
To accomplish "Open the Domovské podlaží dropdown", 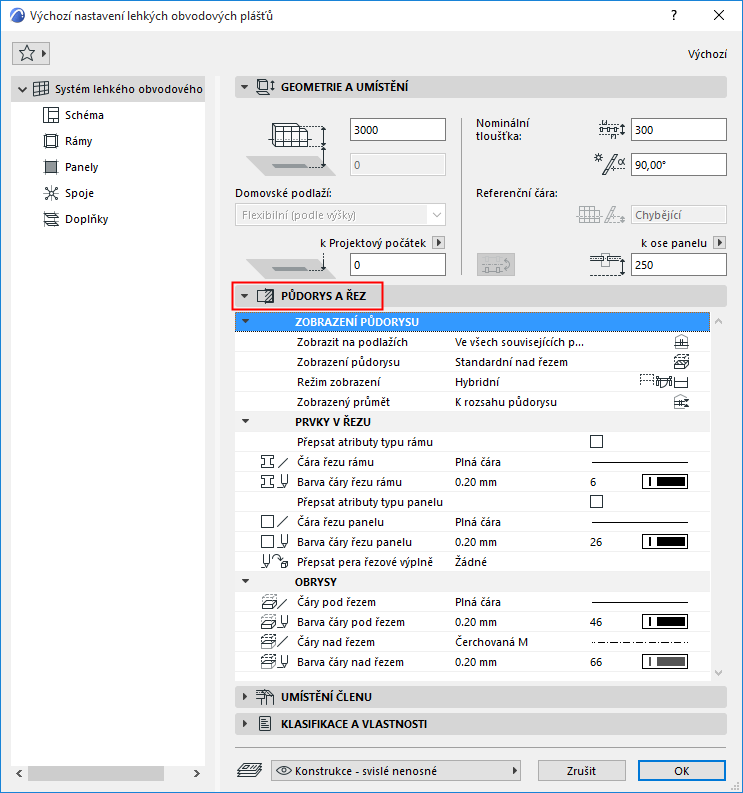I will coord(340,215).
